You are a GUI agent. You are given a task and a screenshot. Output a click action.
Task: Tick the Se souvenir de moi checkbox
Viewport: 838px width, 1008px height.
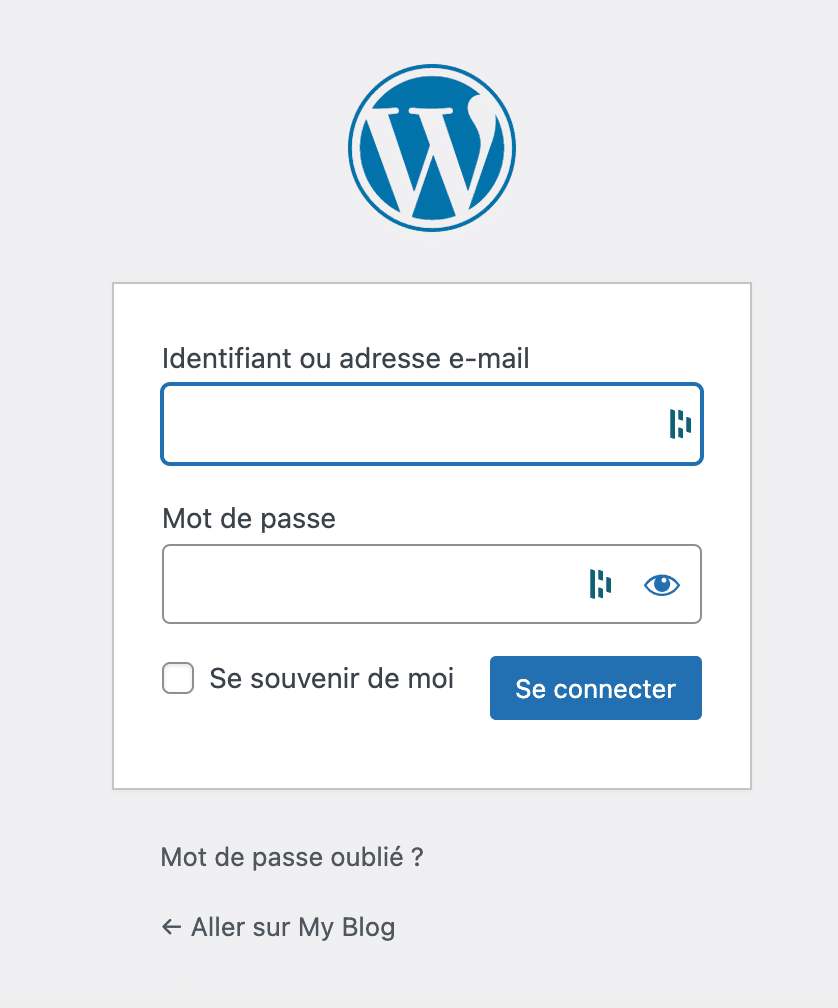click(x=178, y=678)
